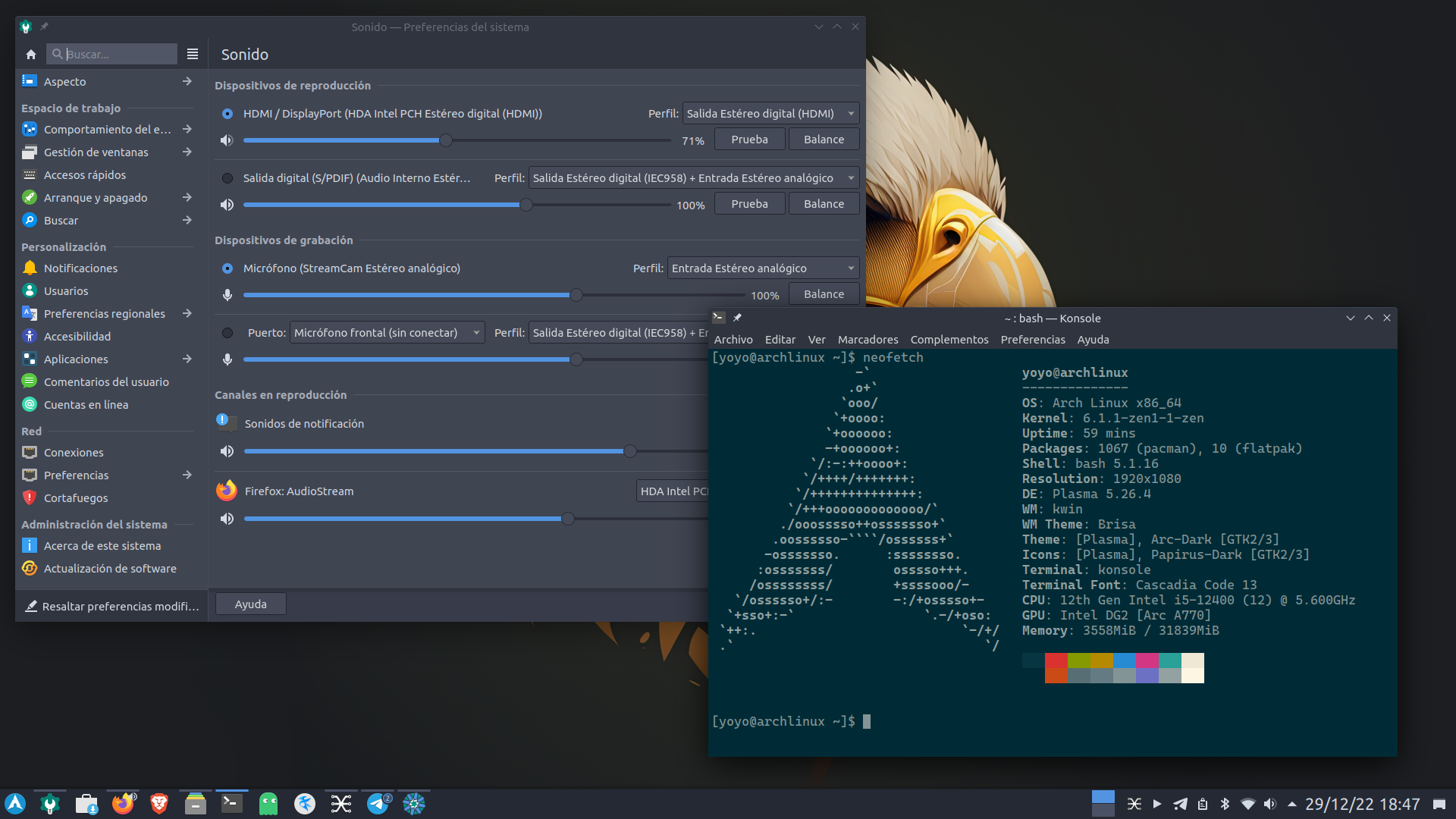This screenshot has width=1456, height=819.
Task: Launch Firefox from the taskbar
Action: (x=123, y=803)
